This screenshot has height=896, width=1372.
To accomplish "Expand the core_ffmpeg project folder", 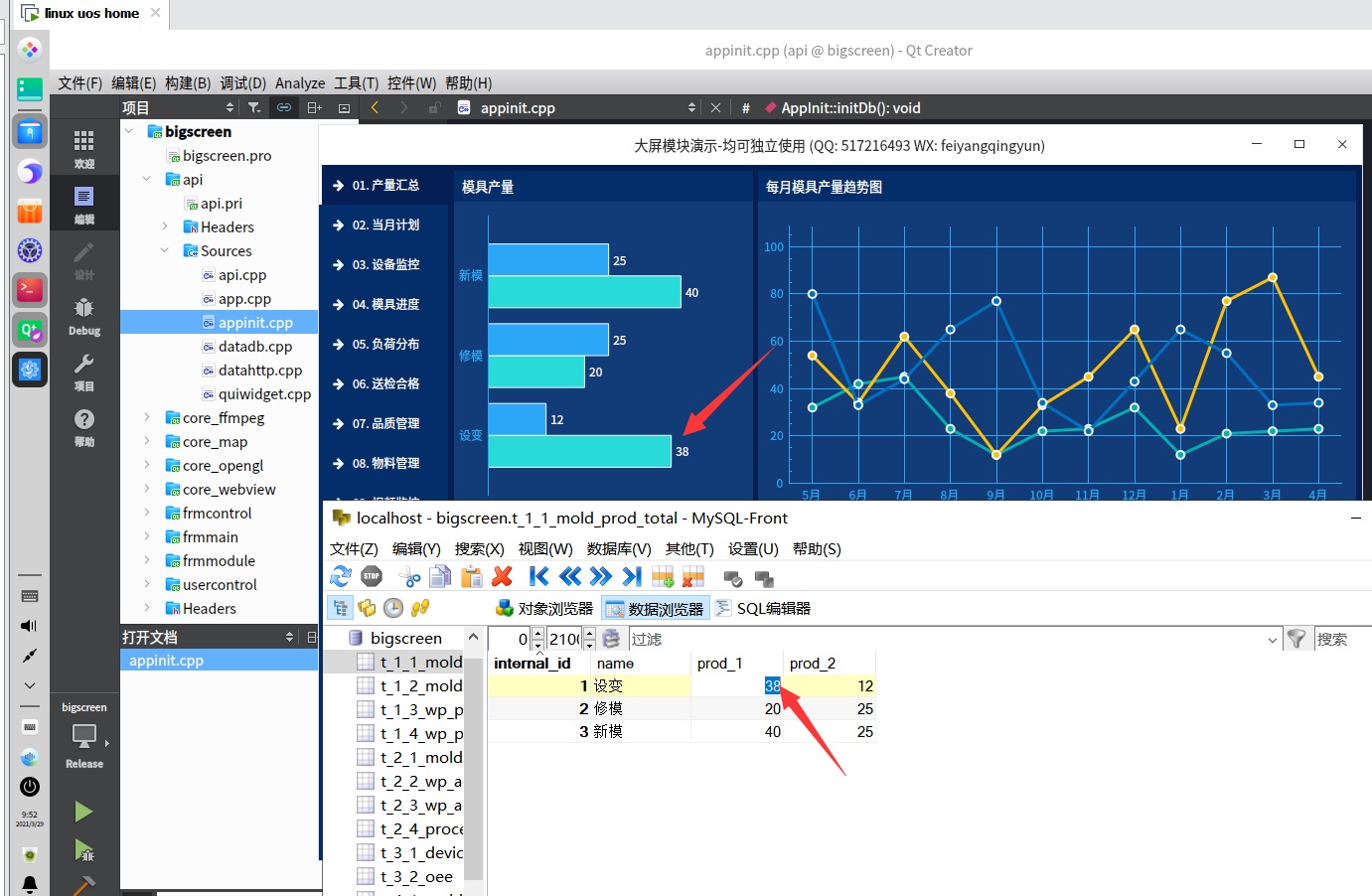I will click(x=147, y=418).
